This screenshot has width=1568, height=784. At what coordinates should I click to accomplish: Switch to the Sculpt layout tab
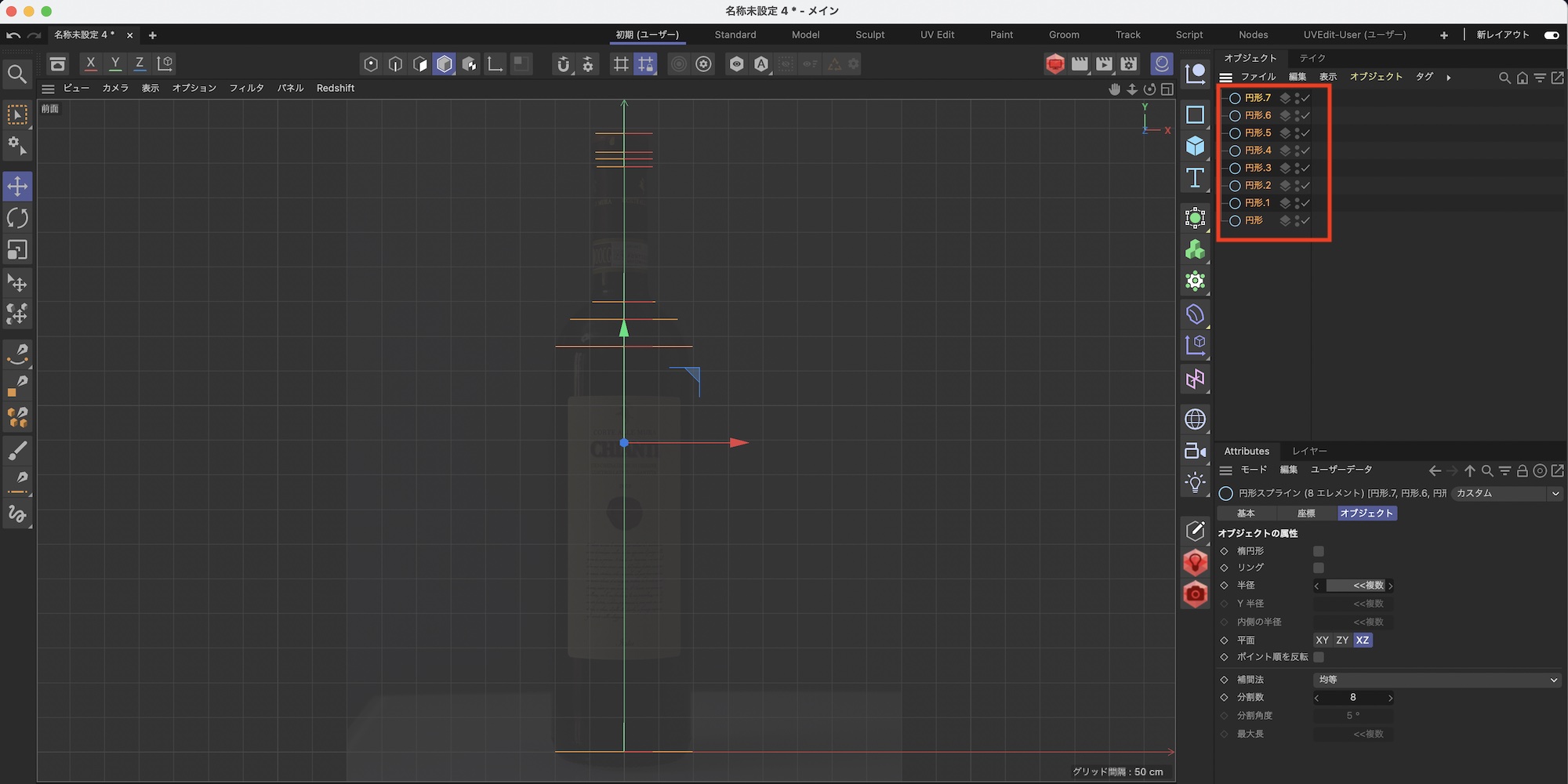[x=869, y=35]
